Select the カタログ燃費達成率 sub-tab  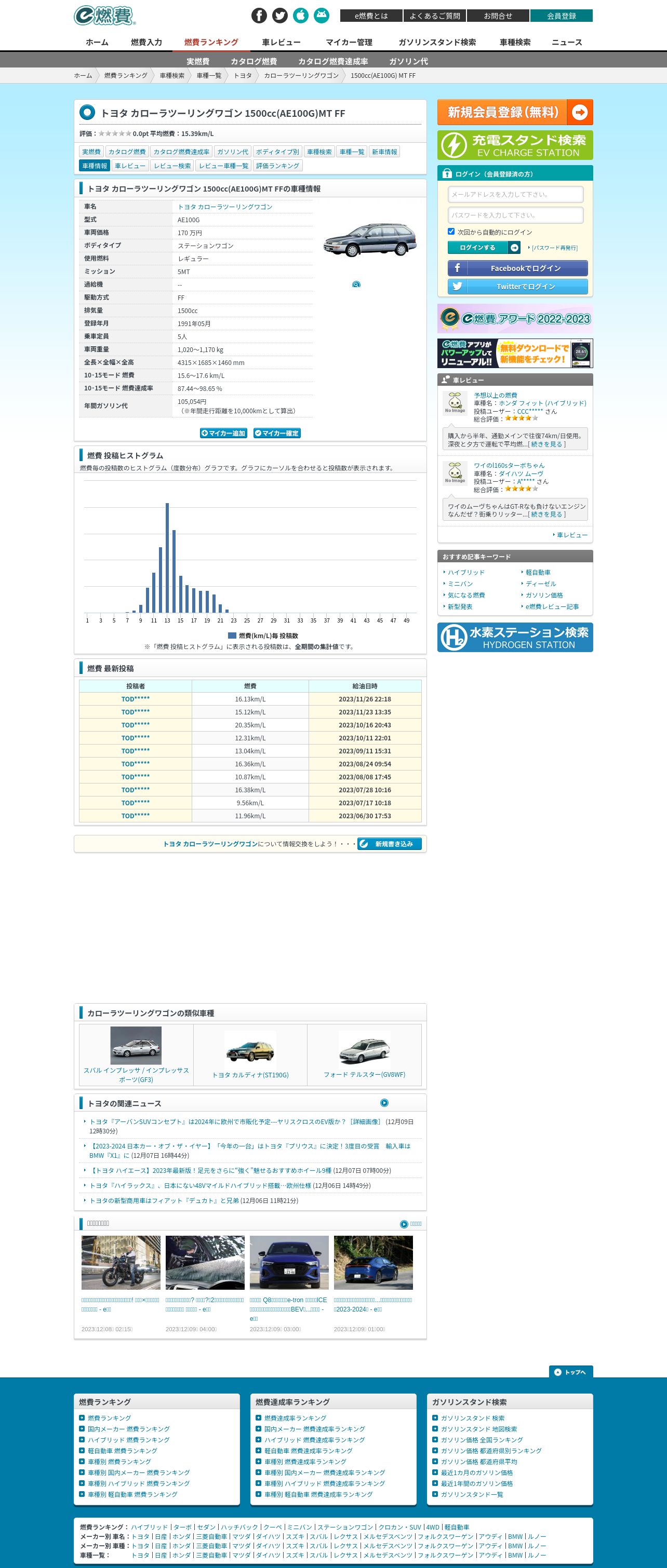tap(333, 61)
